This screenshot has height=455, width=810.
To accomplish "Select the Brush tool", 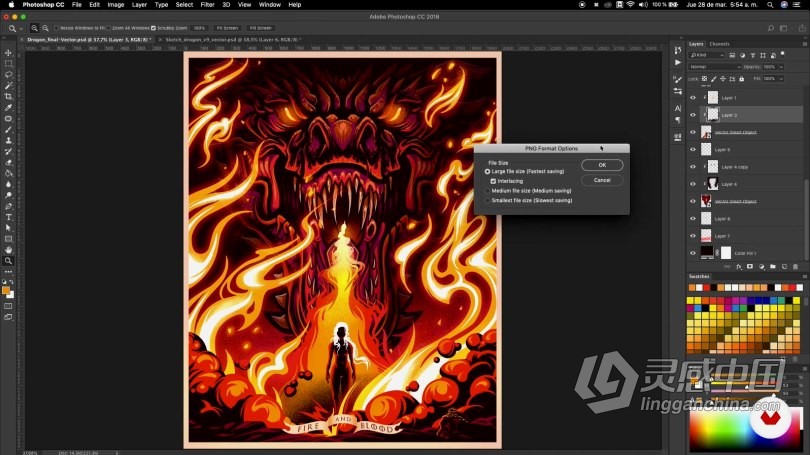I will coord(8,130).
